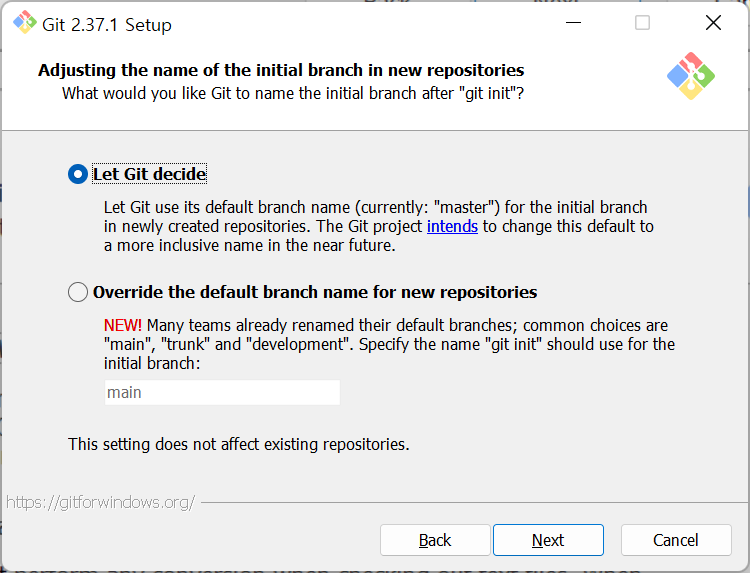Click the red "NEW!" label

123,325
